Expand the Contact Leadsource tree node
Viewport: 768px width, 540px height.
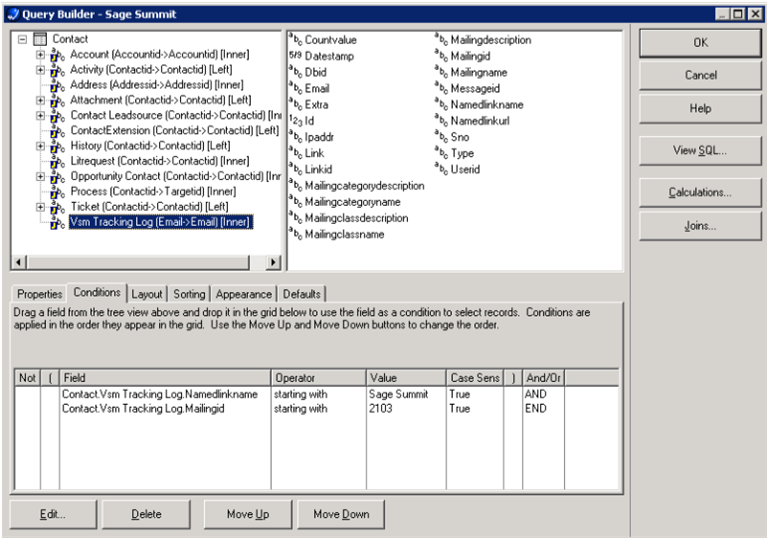40,116
